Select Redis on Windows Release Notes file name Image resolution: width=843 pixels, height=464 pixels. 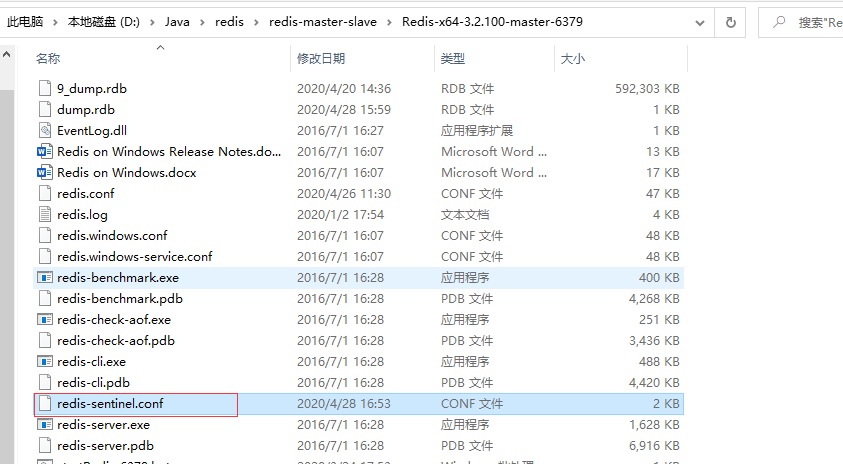click(x=169, y=152)
